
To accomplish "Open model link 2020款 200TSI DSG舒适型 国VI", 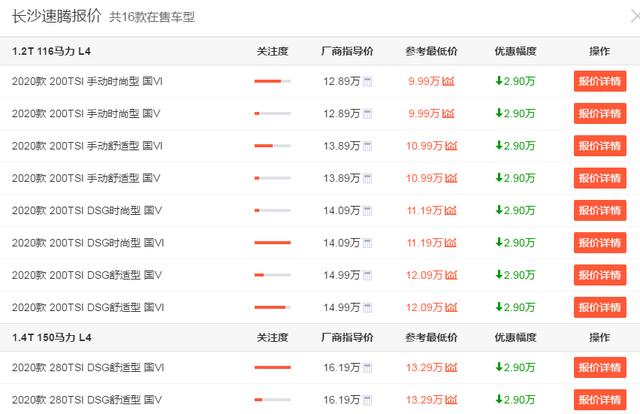I will [x=88, y=307].
